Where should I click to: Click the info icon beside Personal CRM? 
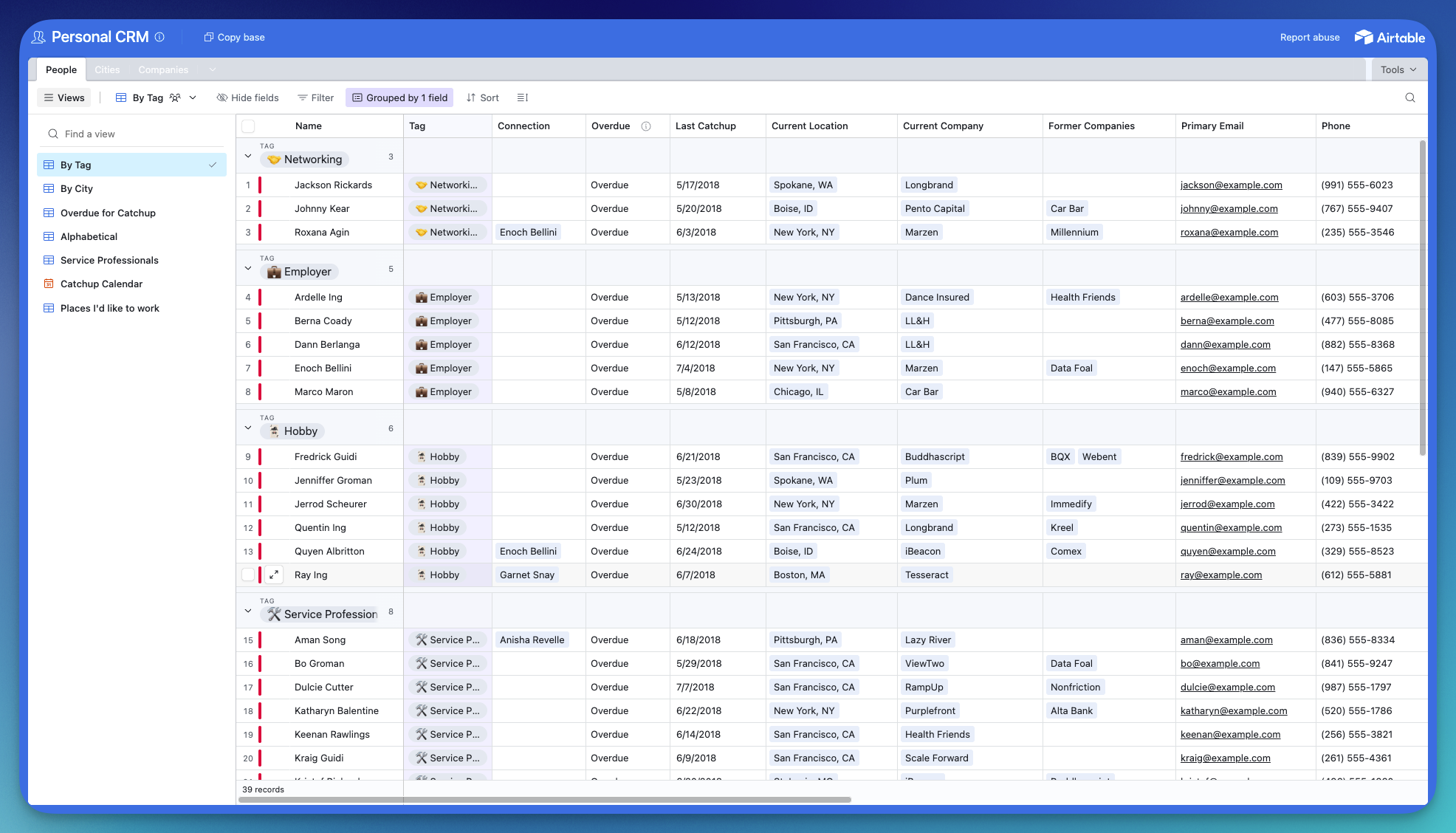[x=159, y=37]
